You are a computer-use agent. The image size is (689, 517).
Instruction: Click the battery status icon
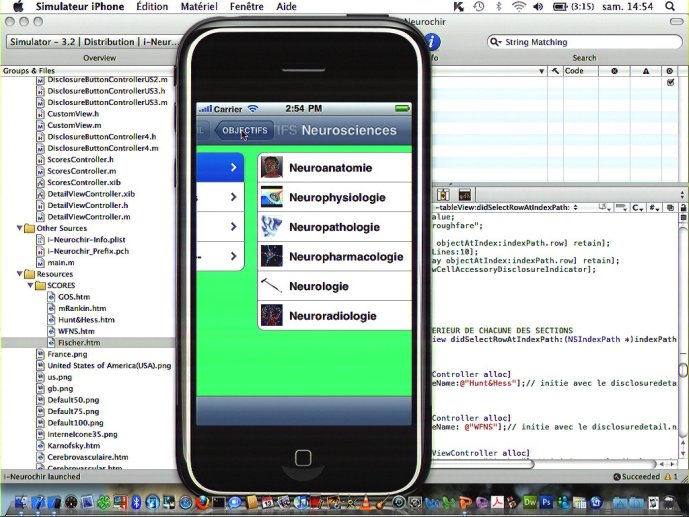(560, 7)
